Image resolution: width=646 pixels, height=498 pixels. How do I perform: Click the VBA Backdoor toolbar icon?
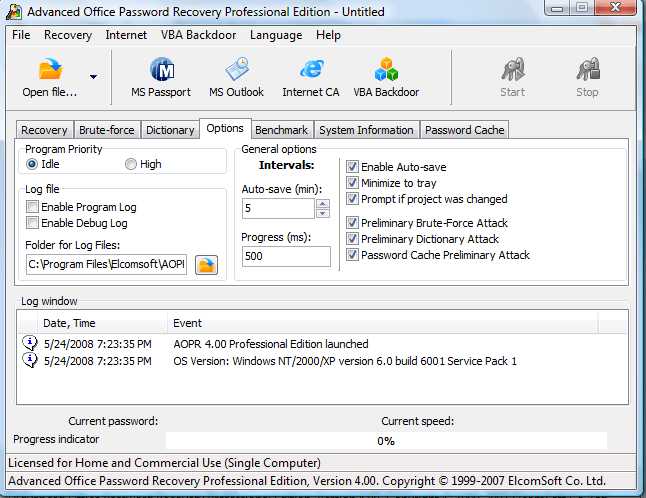[386, 69]
